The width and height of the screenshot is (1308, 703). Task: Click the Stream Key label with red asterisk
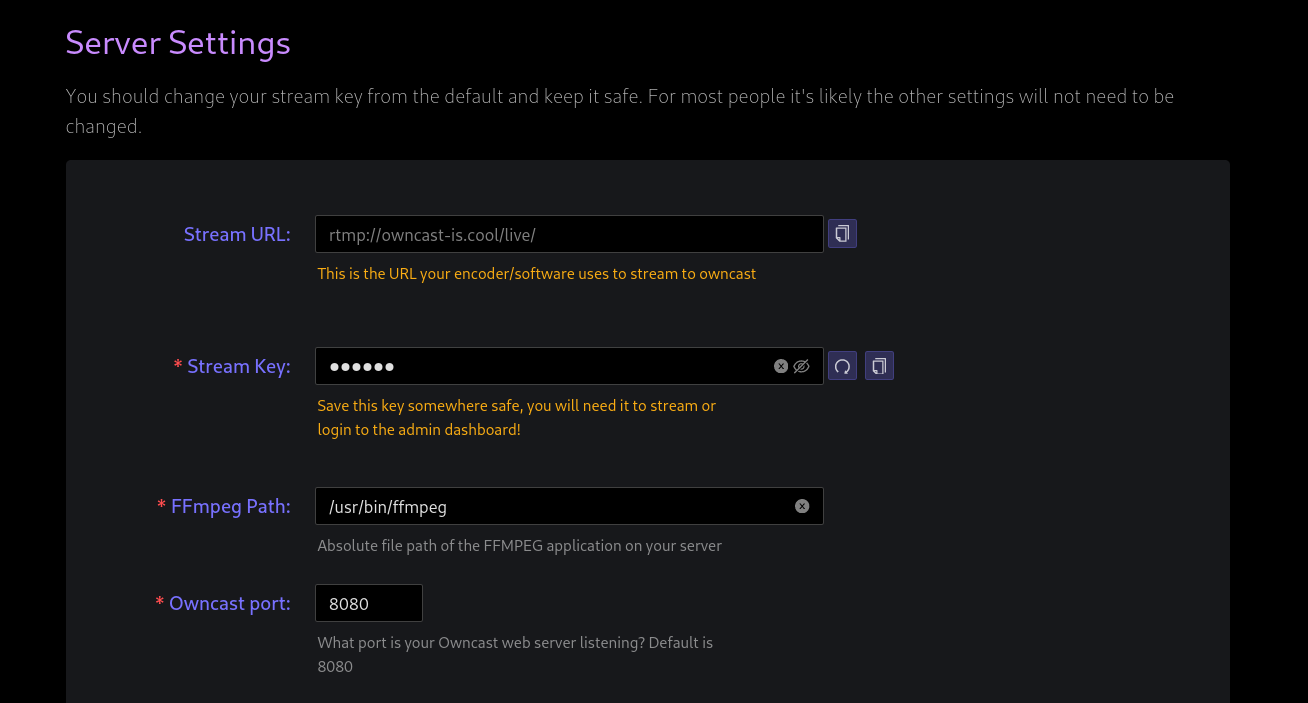(x=232, y=365)
